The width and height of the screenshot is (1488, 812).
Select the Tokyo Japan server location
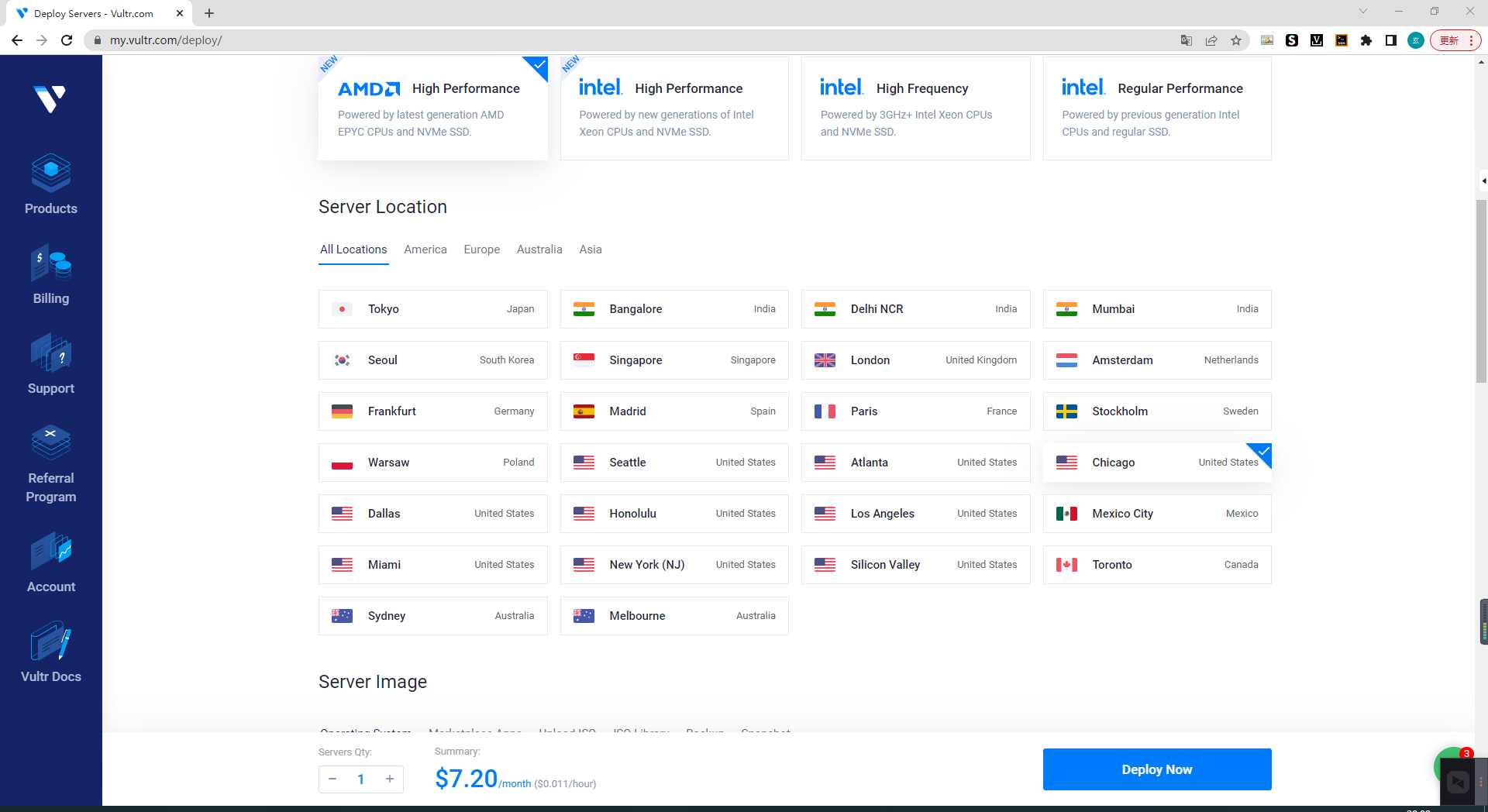click(432, 309)
